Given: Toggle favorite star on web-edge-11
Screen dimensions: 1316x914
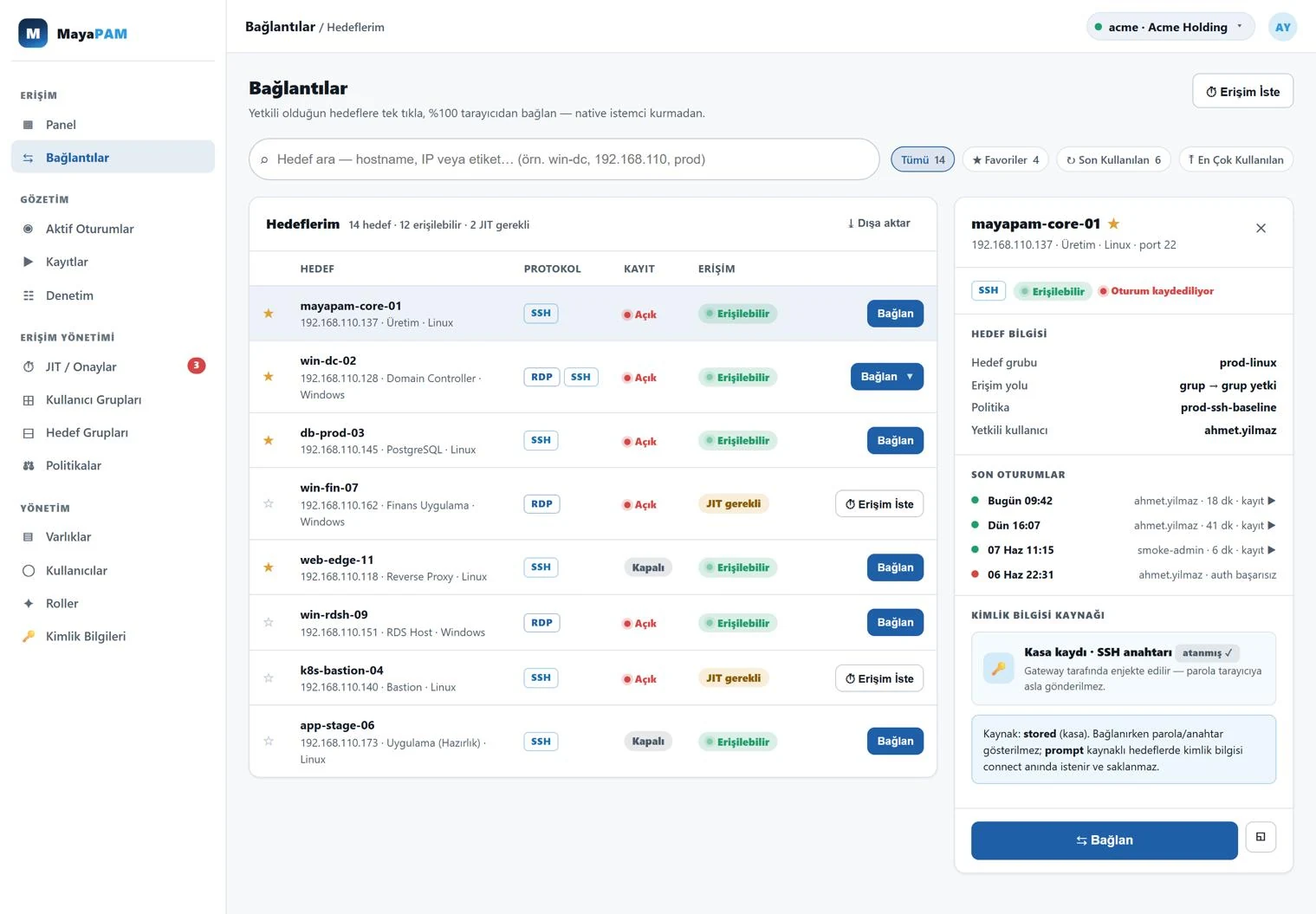Looking at the screenshot, I should click(x=269, y=567).
